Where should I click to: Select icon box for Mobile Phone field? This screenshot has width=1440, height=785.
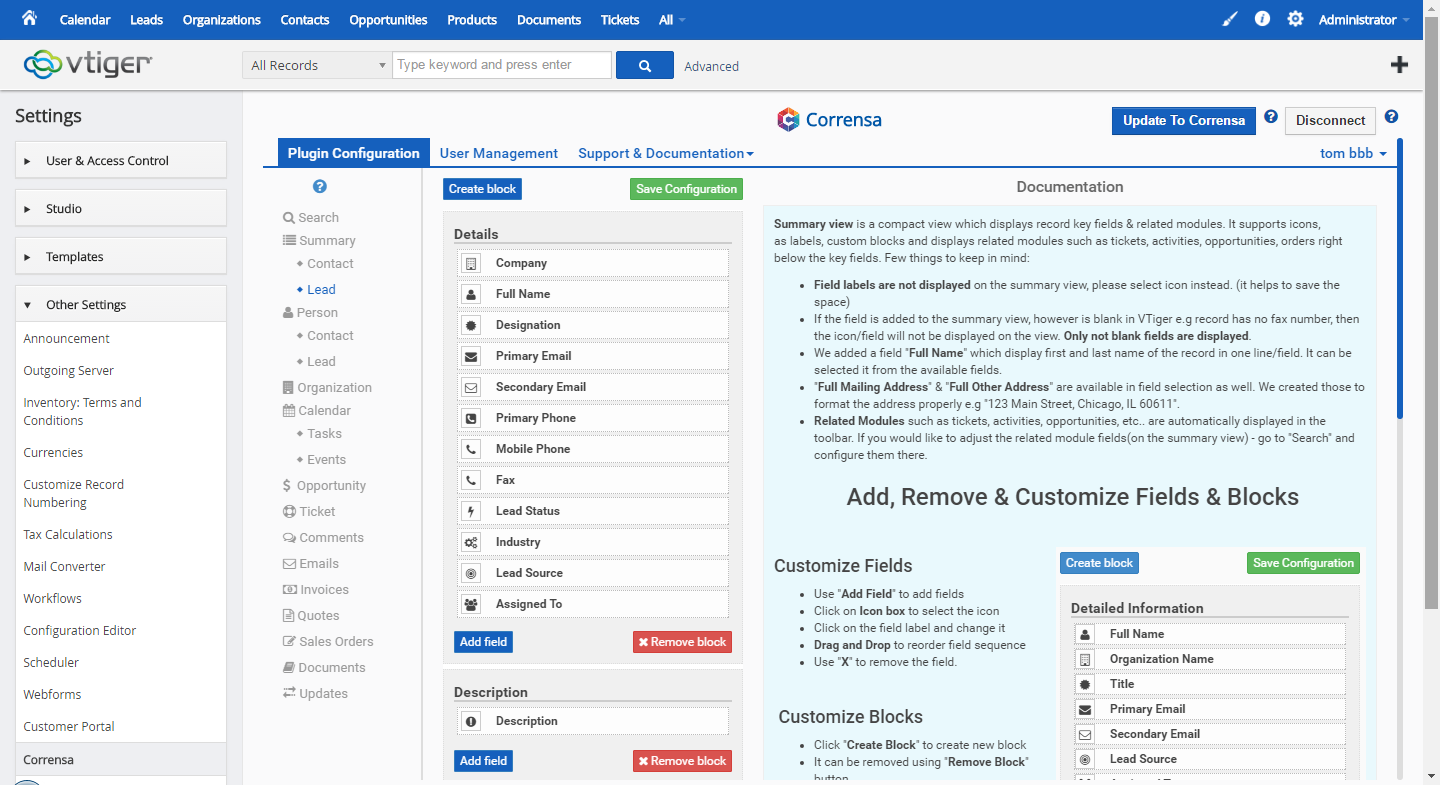(x=471, y=449)
